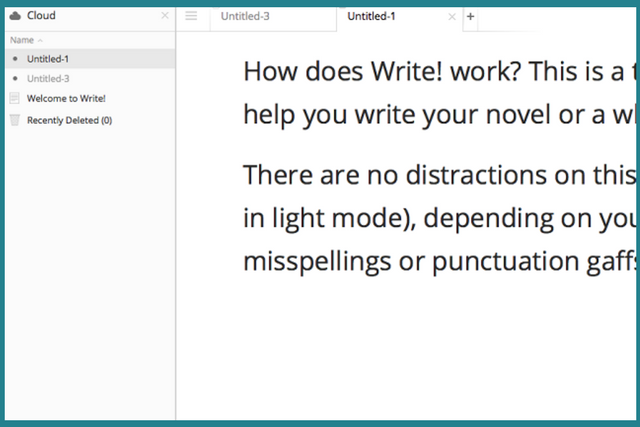Click the bullet next to Untitled-3
640x427 pixels.
pyautogui.click(x=15, y=78)
